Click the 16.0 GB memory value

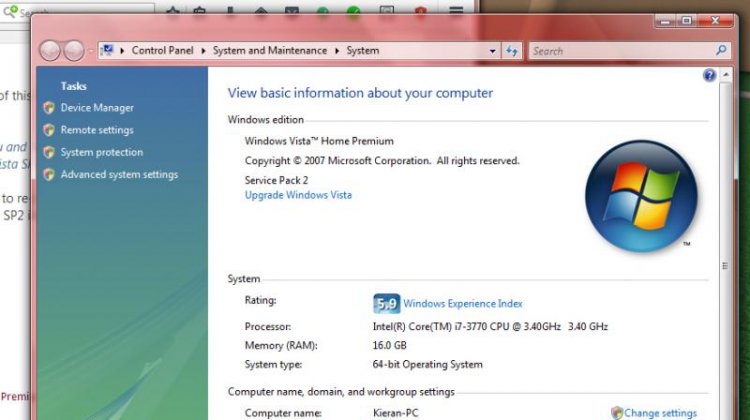389,345
